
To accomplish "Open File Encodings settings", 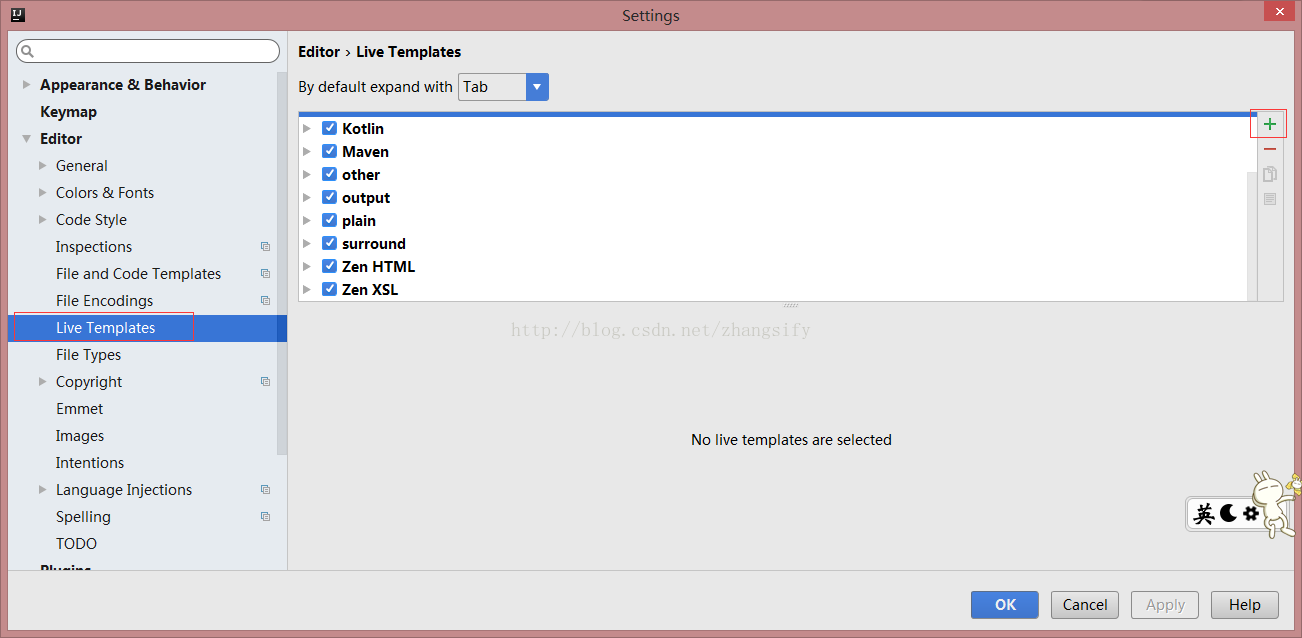I will (104, 301).
